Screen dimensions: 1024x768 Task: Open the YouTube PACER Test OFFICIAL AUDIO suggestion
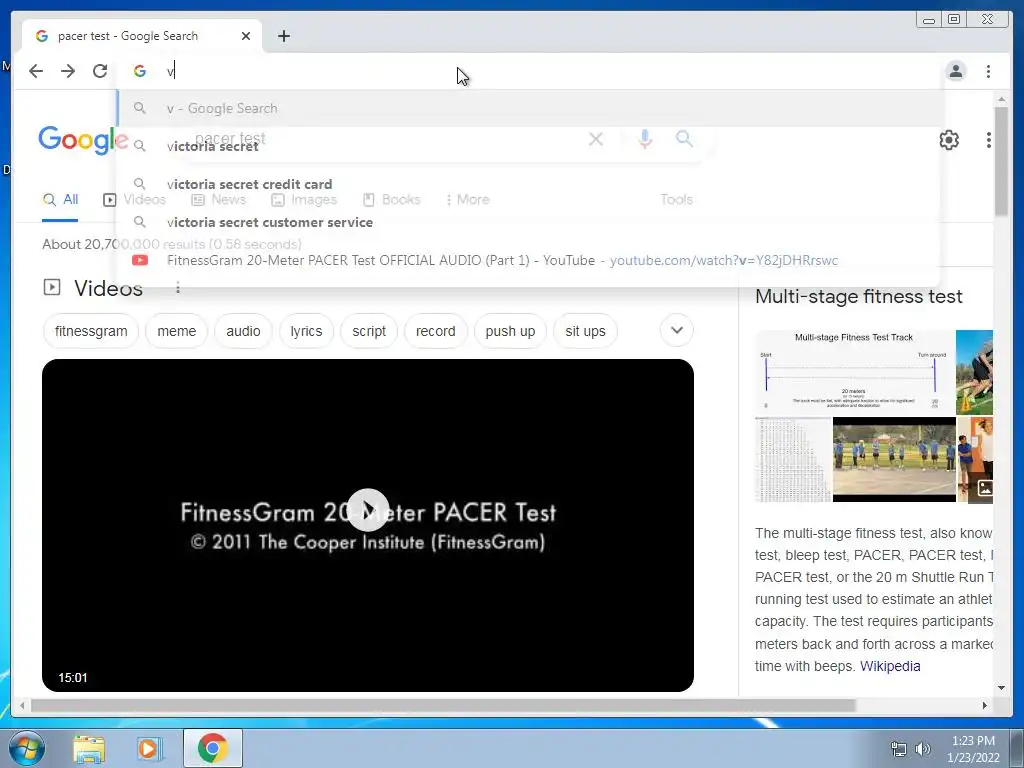529,260
